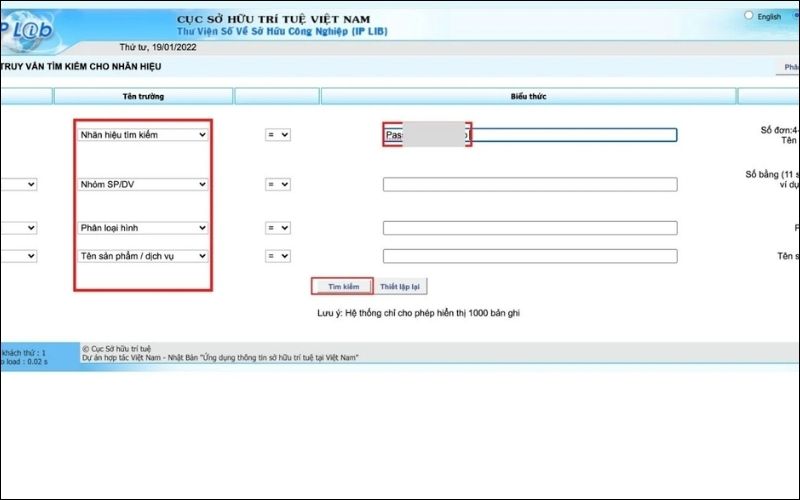Viewport: 800px width, 500px height.
Task: Open the '=' operator dropdown in 'Nhóm SP/DV' row
Action: pos(277,185)
